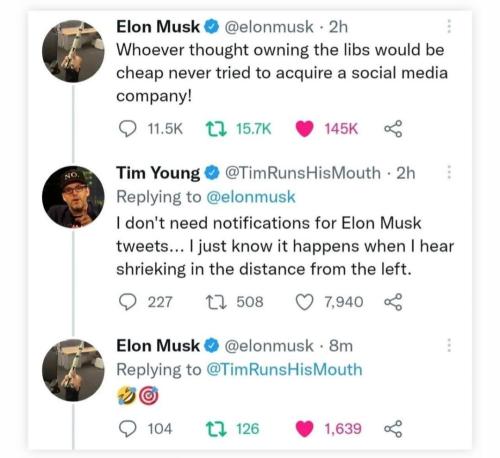This screenshot has width=500, height=458.
Task: Open more options on Tim Young's tweet
Action: click(x=449, y=172)
